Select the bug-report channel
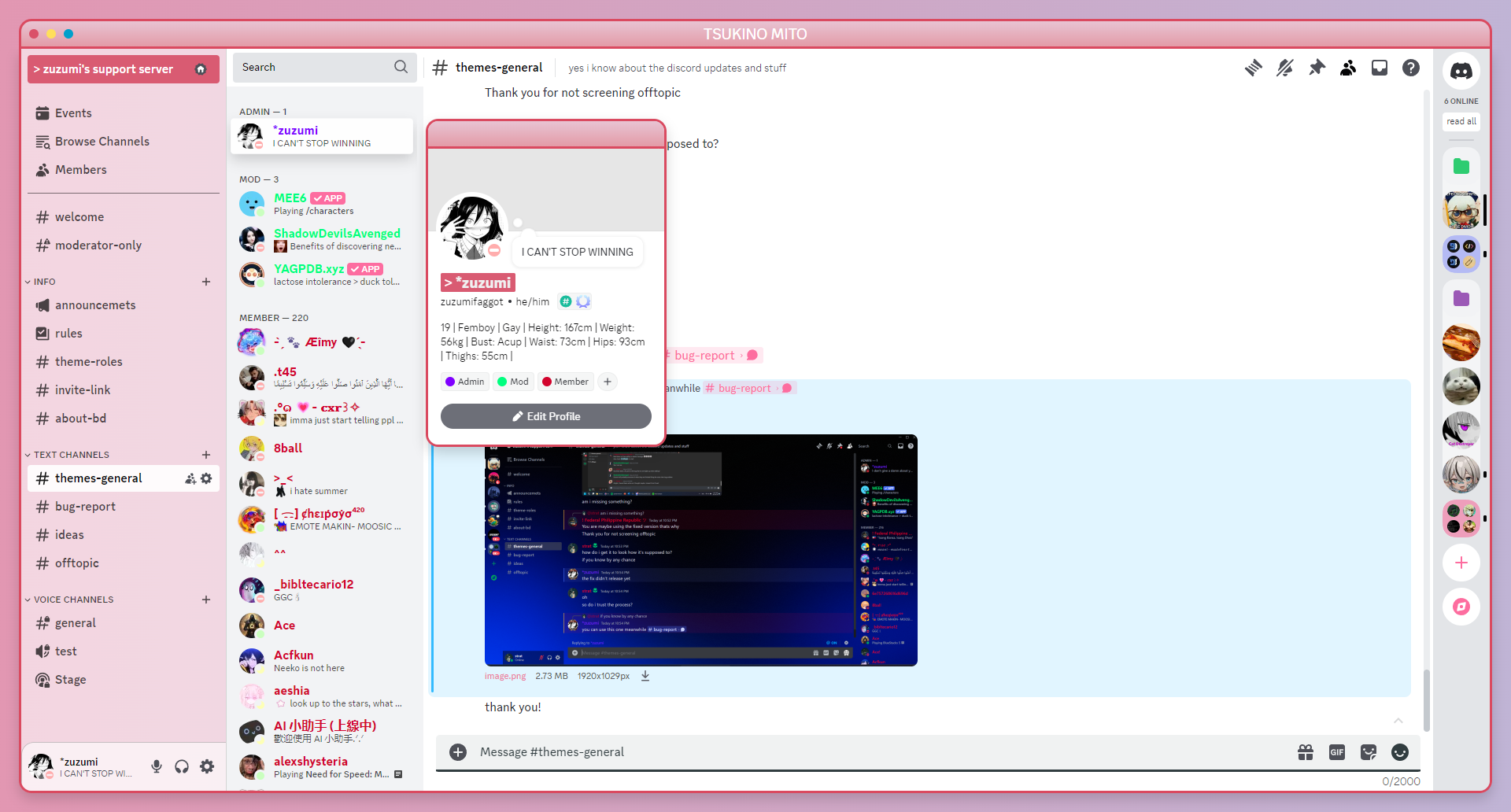 124,507
